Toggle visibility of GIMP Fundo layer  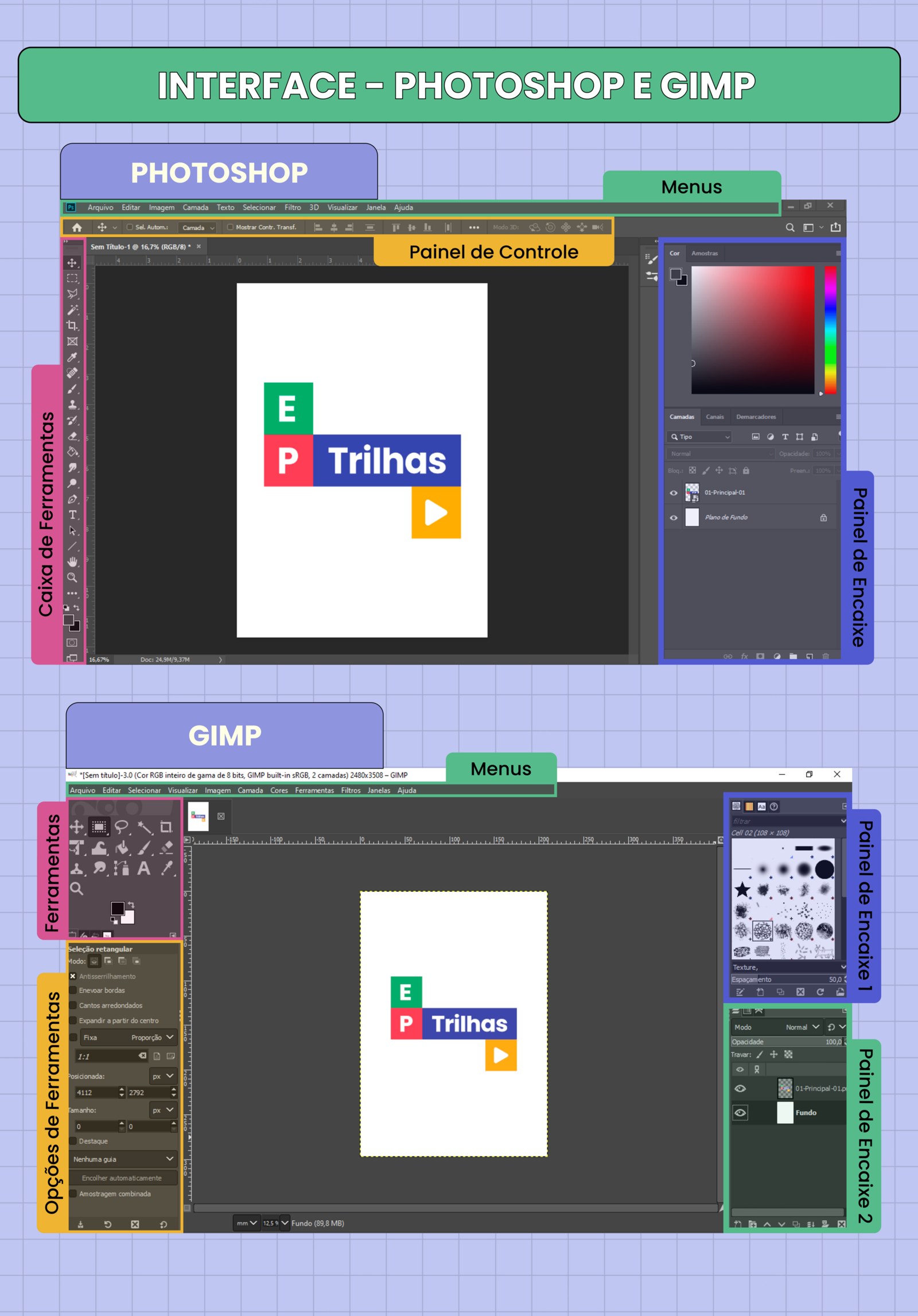coord(740,1113)
